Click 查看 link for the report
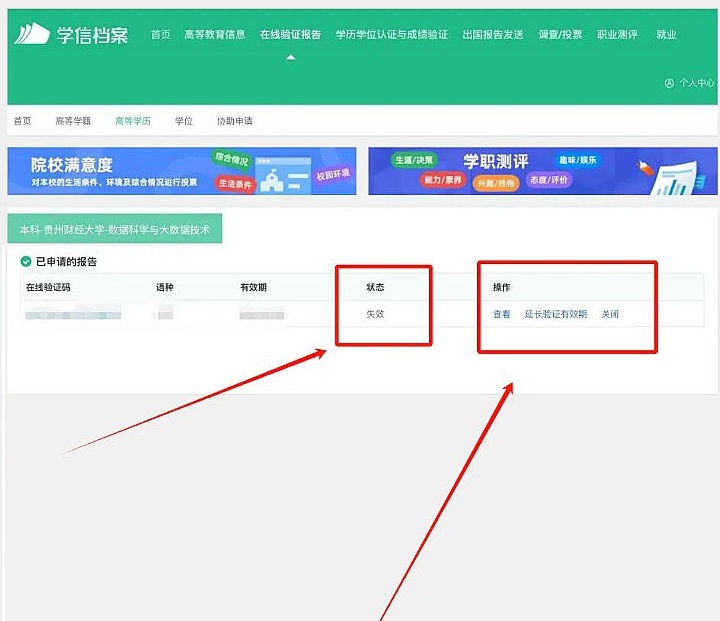 coord(501,314)
